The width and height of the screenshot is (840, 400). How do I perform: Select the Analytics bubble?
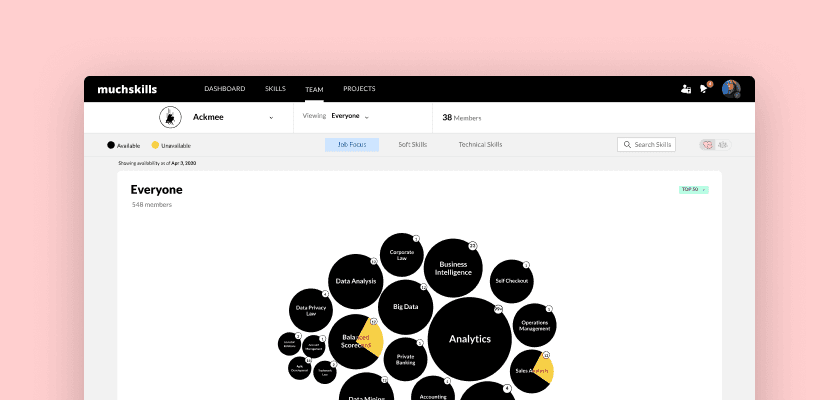point(470,339)
